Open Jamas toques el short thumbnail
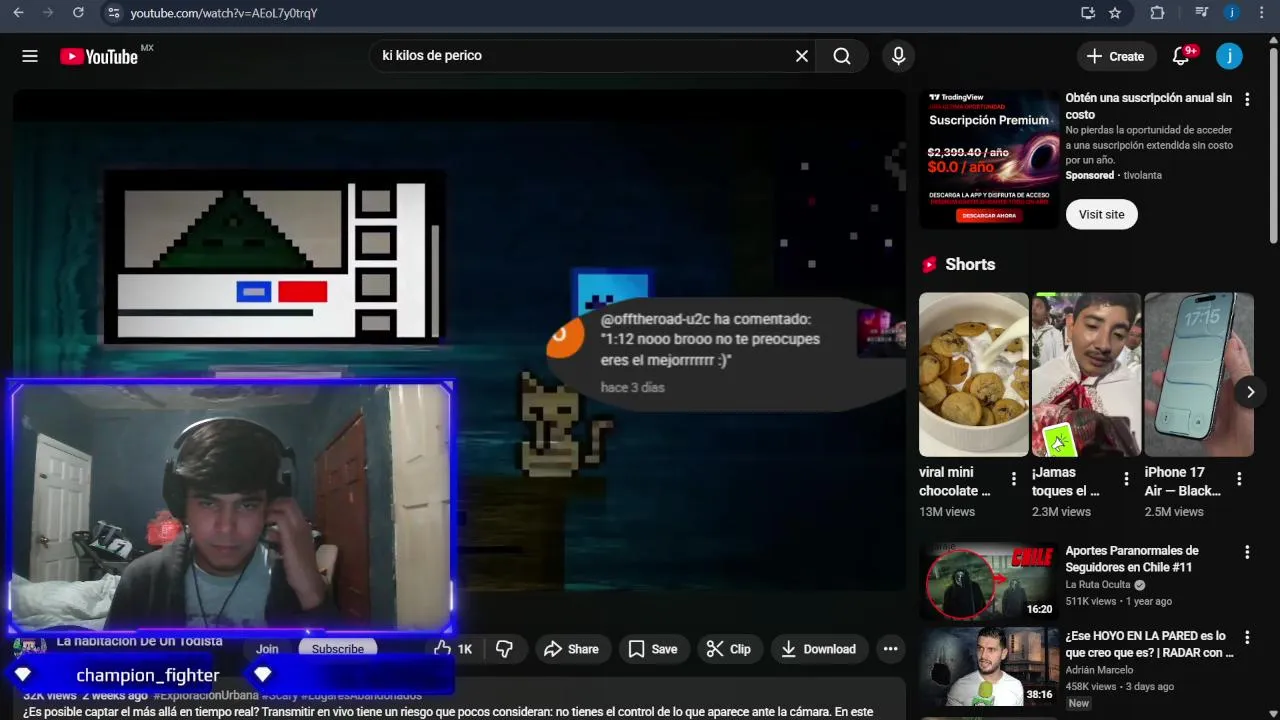Viewport: 1280px width, 720px height. pyautogui.click(x=1086, y=374)
